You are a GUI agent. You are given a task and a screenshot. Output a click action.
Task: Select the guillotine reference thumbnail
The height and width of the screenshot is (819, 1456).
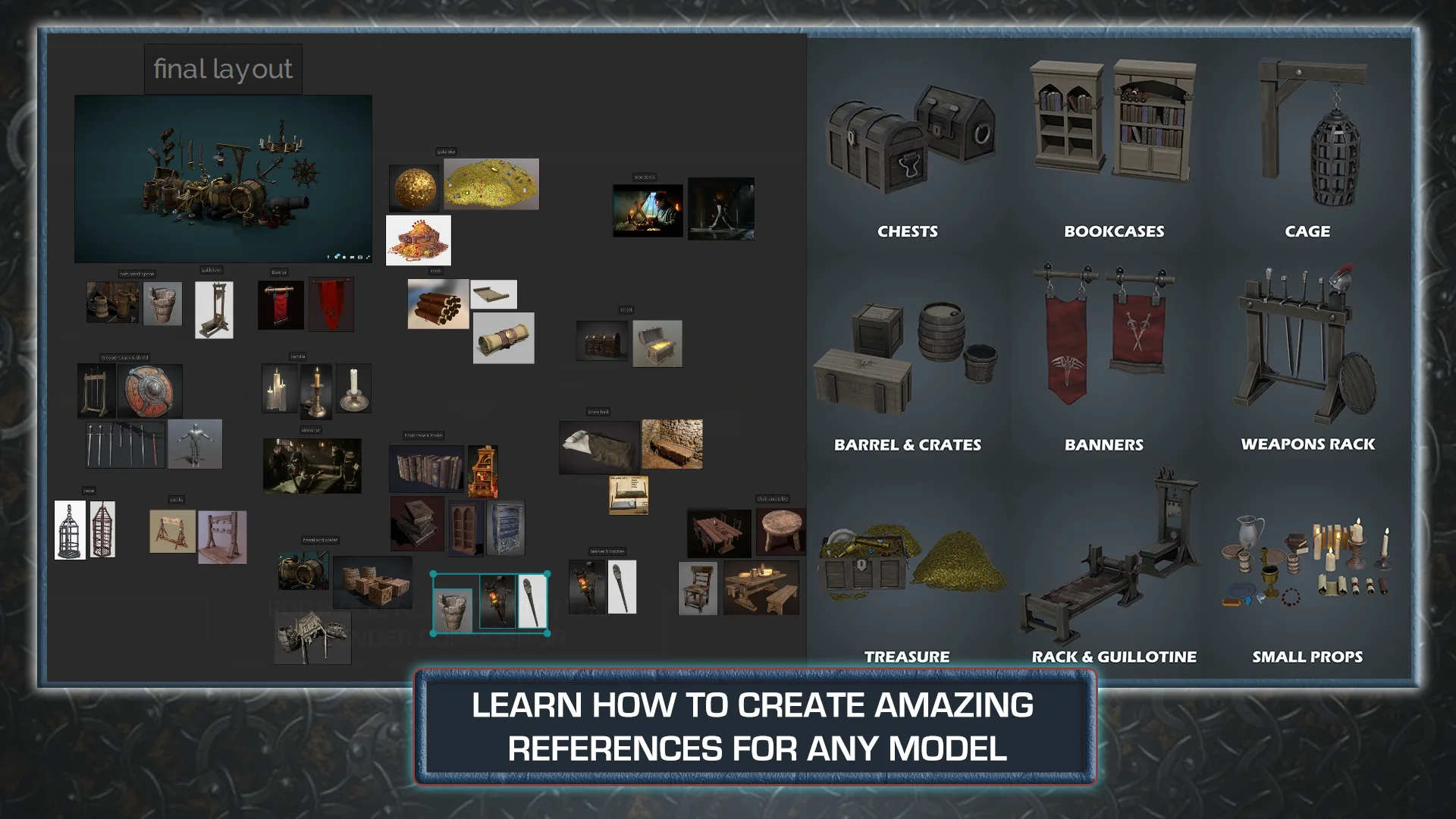214,308
